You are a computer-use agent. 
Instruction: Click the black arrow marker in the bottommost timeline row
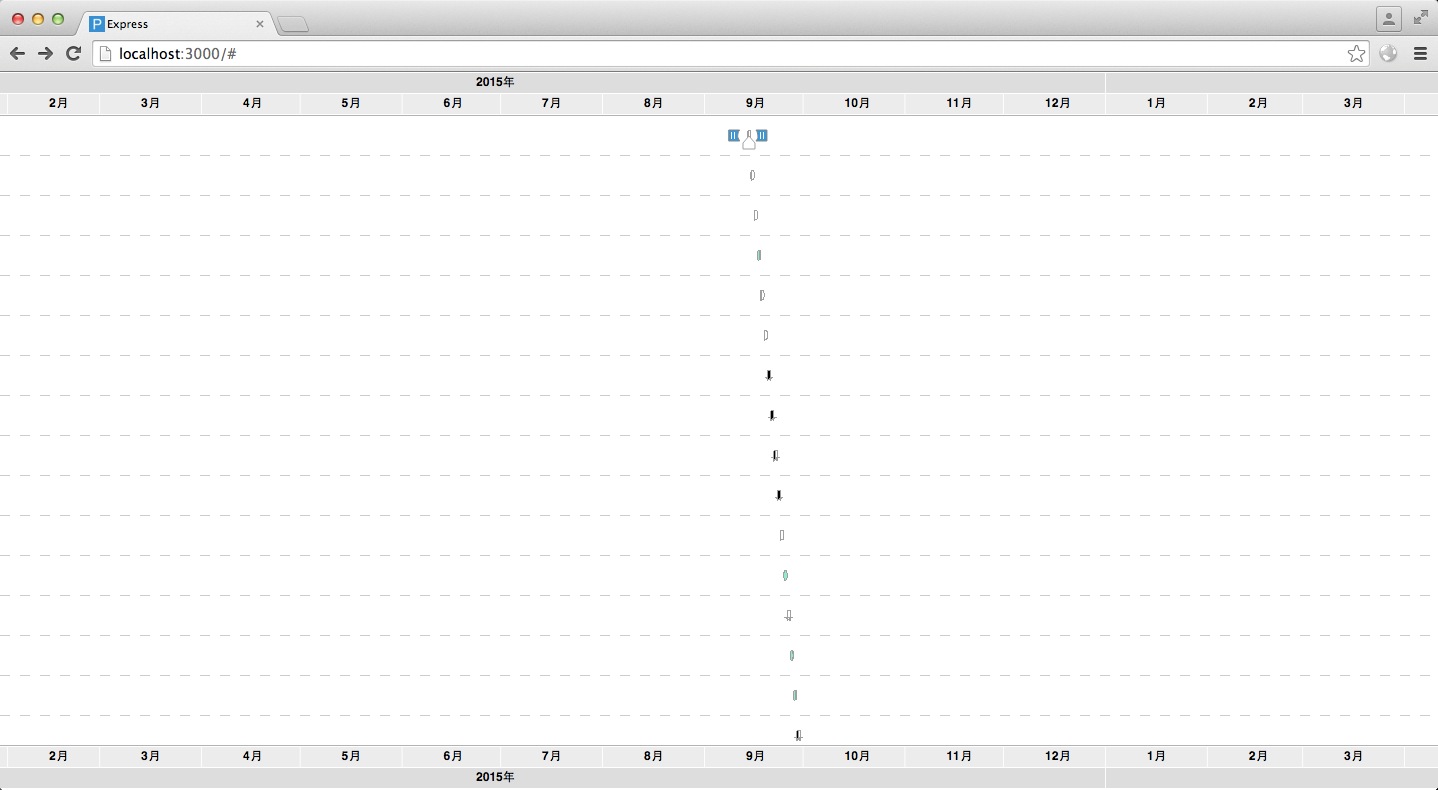[798, 735]
